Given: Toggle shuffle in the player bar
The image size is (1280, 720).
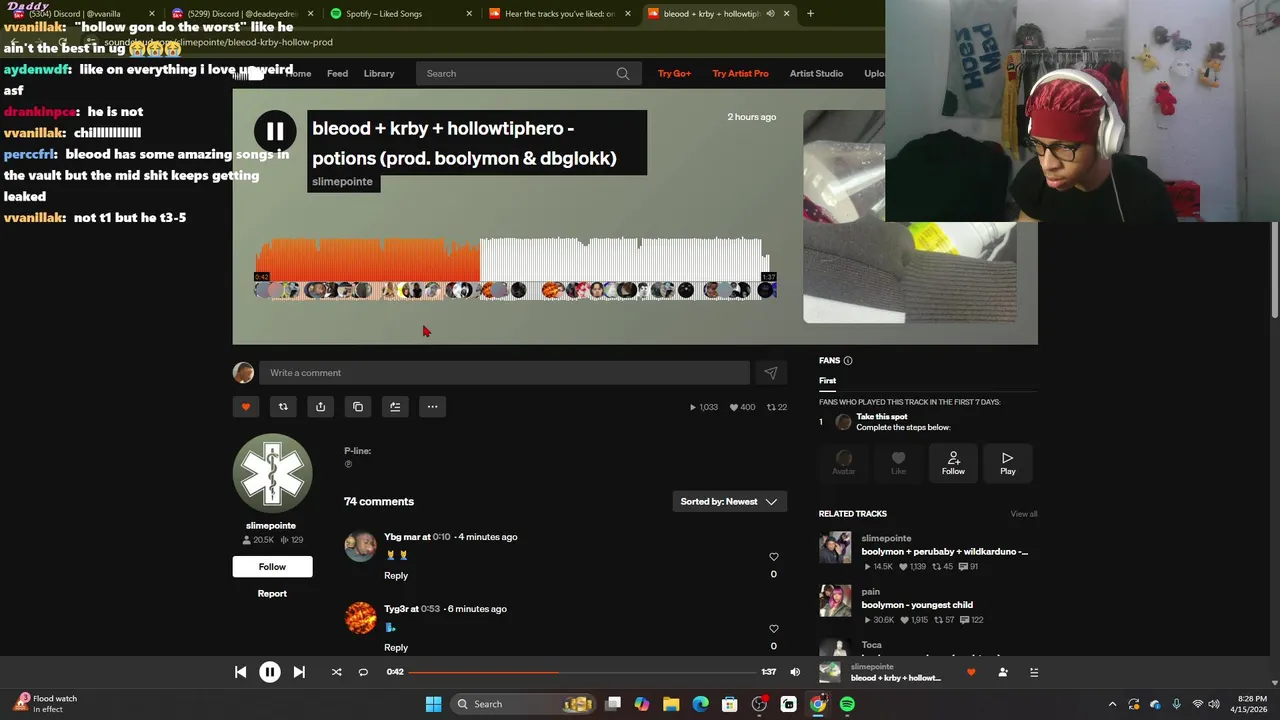Looking at the screenshot, I should pyautogui.click(x=336, y=672).
